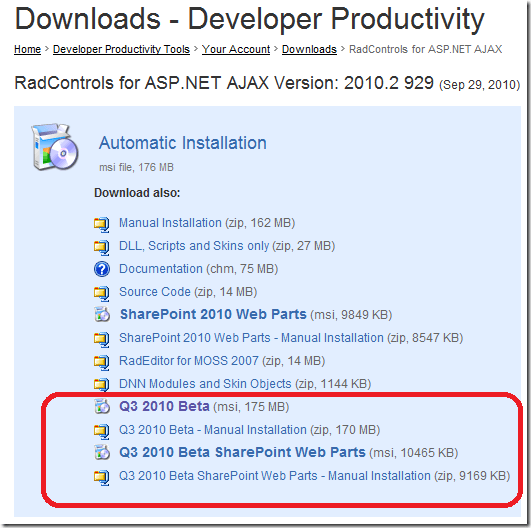This screenshot has height=528, width=531.
Task: Click the folder icon beside Manual Installation
Action: coord(102,224)
